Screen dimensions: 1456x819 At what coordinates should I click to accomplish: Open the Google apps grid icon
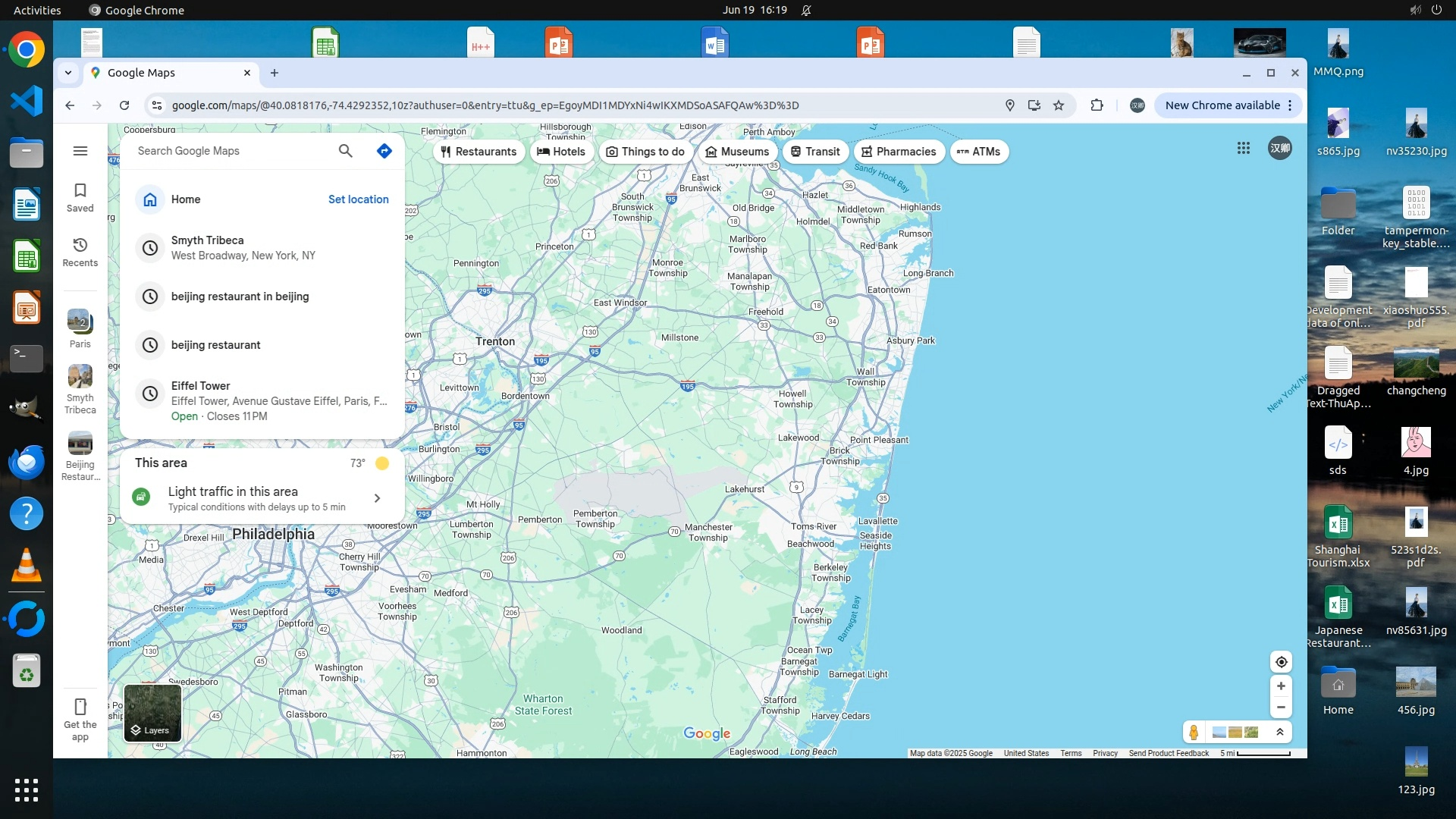coord(1244,149)
